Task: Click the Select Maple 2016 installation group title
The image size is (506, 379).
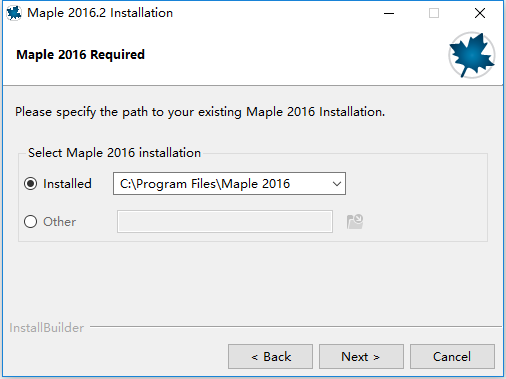Action: pos(114,153)
